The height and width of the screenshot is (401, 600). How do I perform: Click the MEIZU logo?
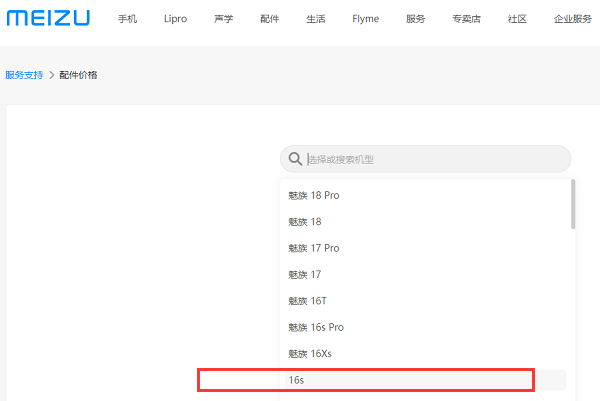click(x=48, y=18)
